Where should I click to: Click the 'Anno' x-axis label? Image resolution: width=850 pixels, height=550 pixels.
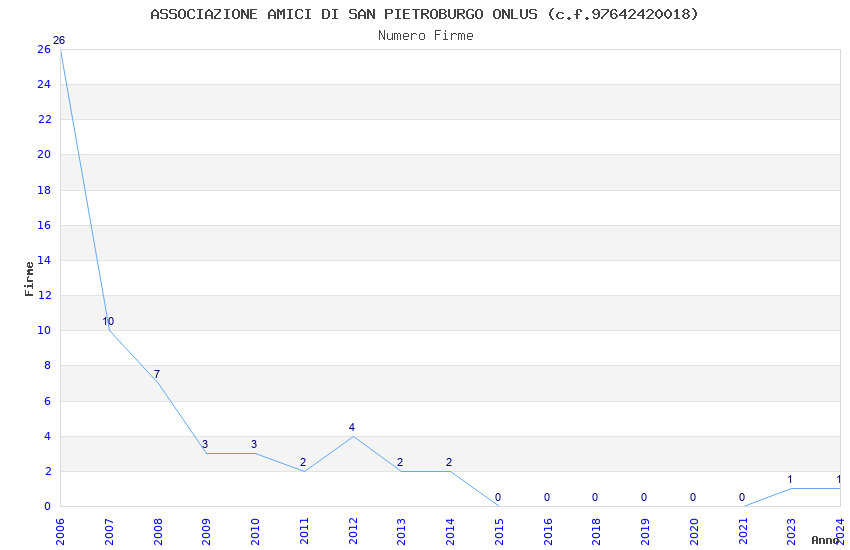(x=825, y=540)
